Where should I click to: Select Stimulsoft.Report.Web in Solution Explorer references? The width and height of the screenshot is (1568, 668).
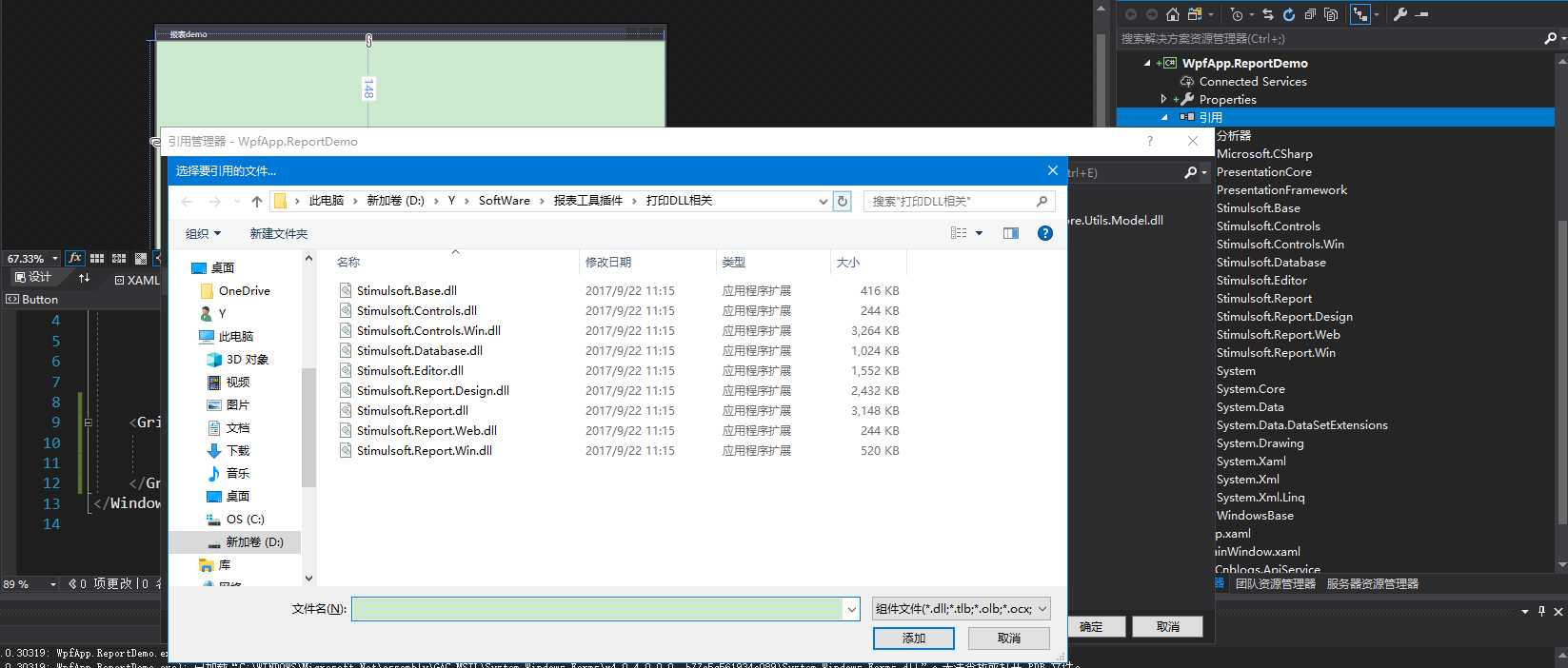click(x=1278, y=334)
